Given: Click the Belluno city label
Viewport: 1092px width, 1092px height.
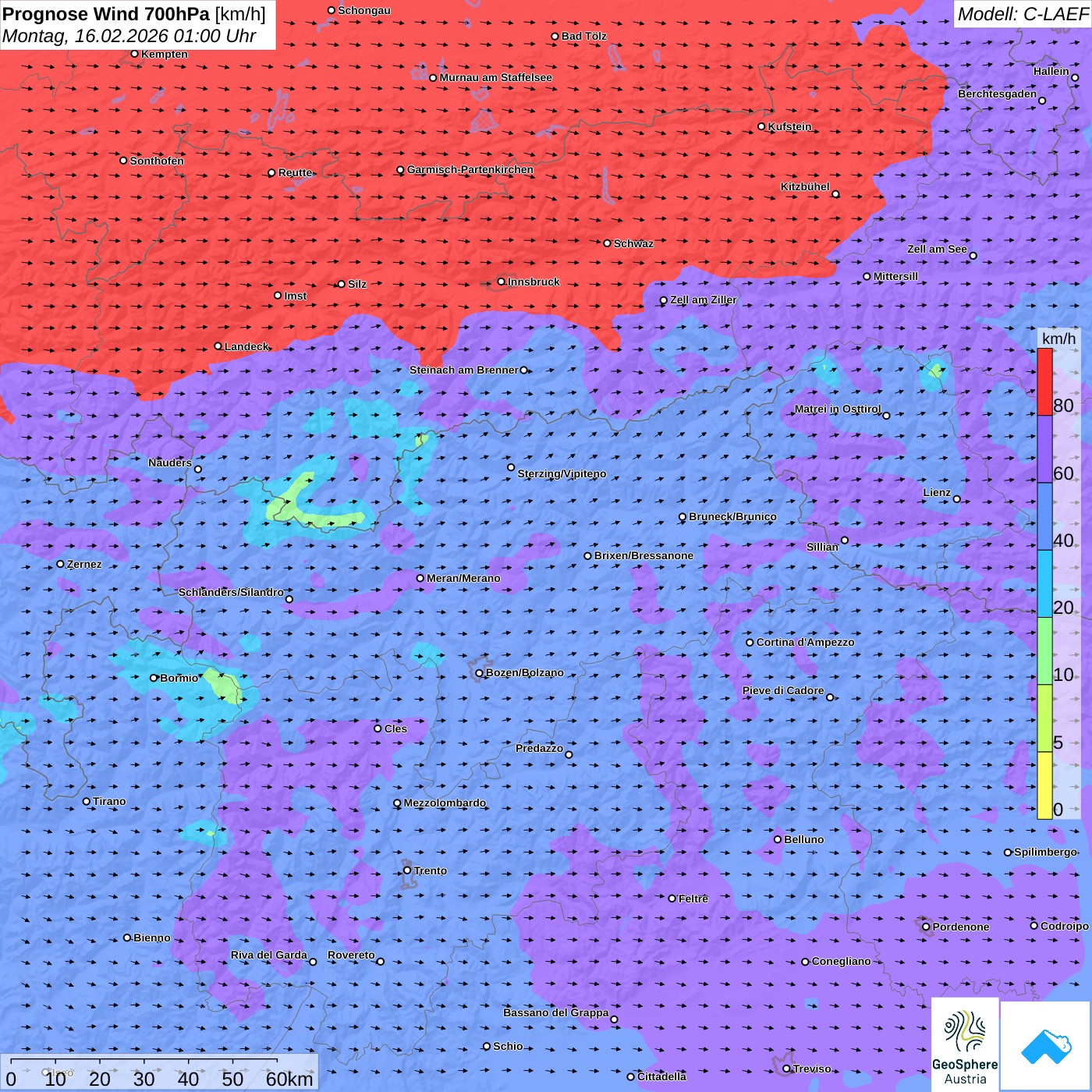Looking at the screenshot, I should pyautogui.click(x=803, y=839).
